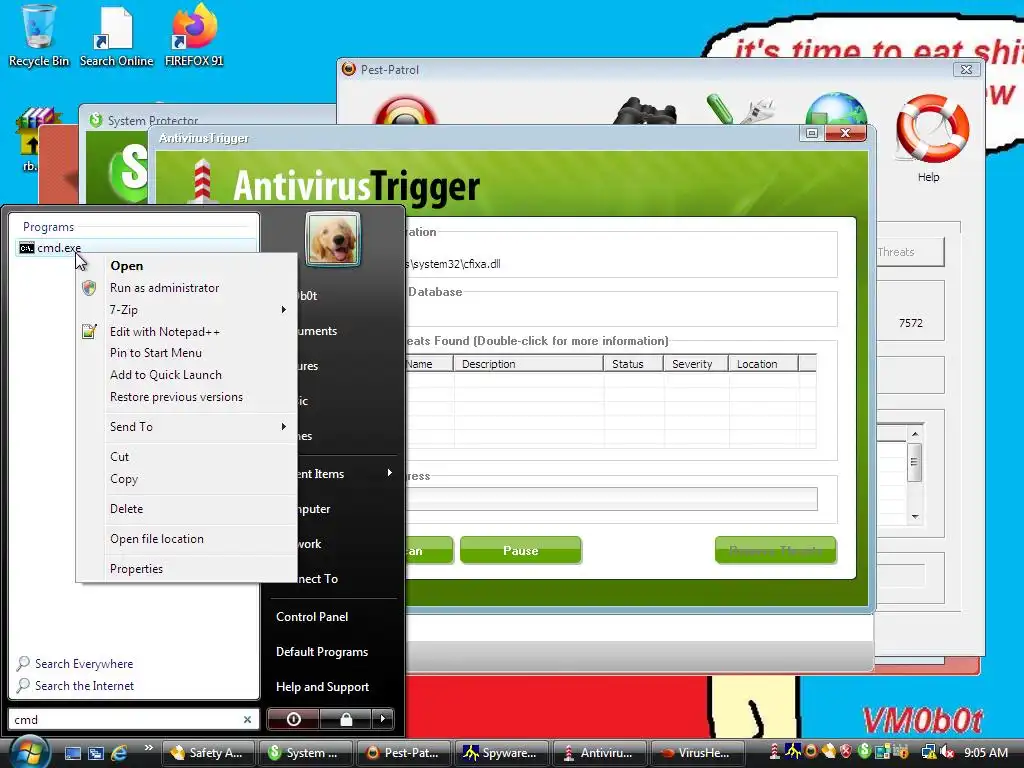Click the globe icon in the Pest-Patrol toolbar
The height and width of the screenshot is (768, 1024).
(836, 108)
